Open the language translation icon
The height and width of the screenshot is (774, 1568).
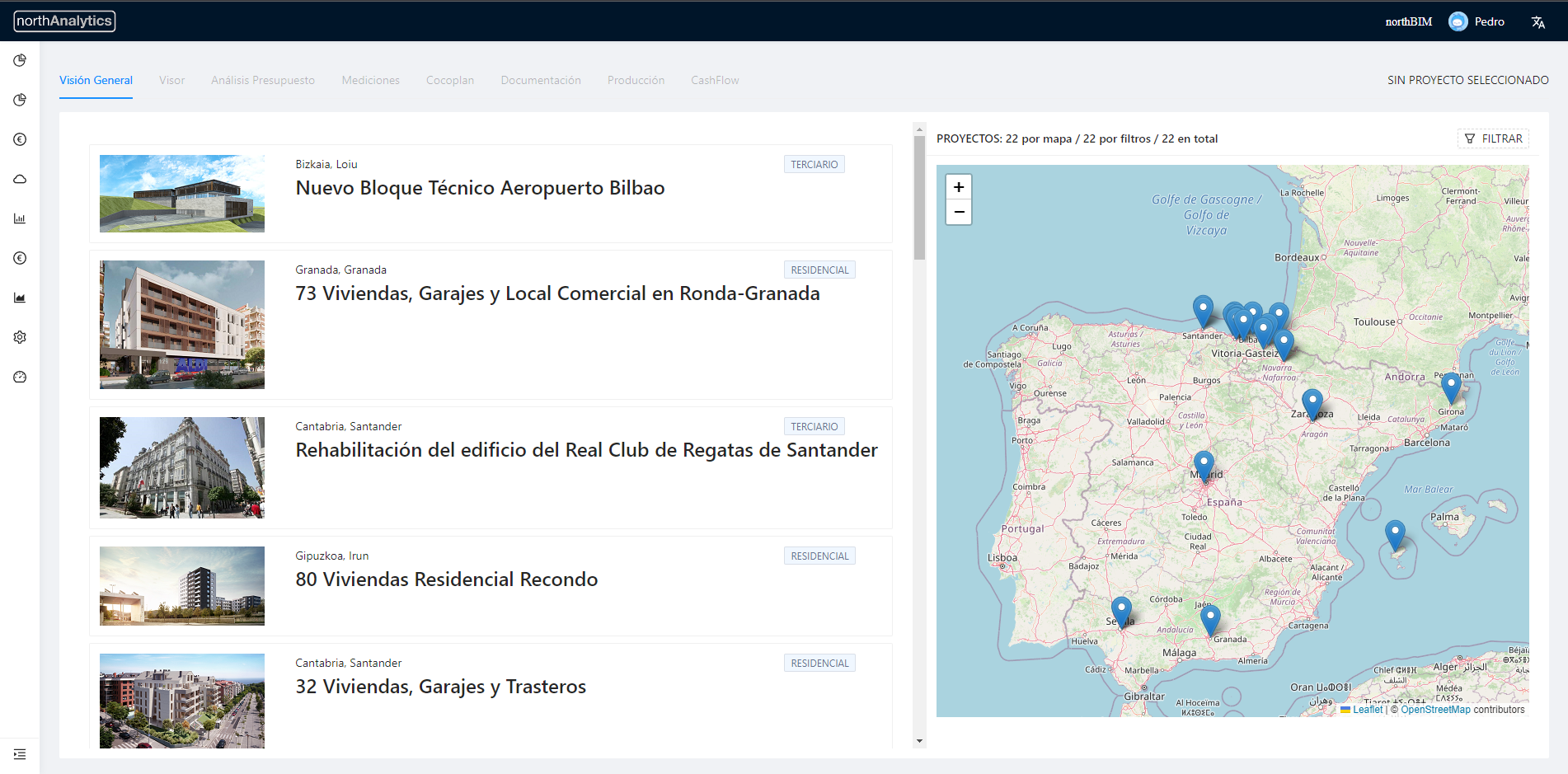[1537, 22]
